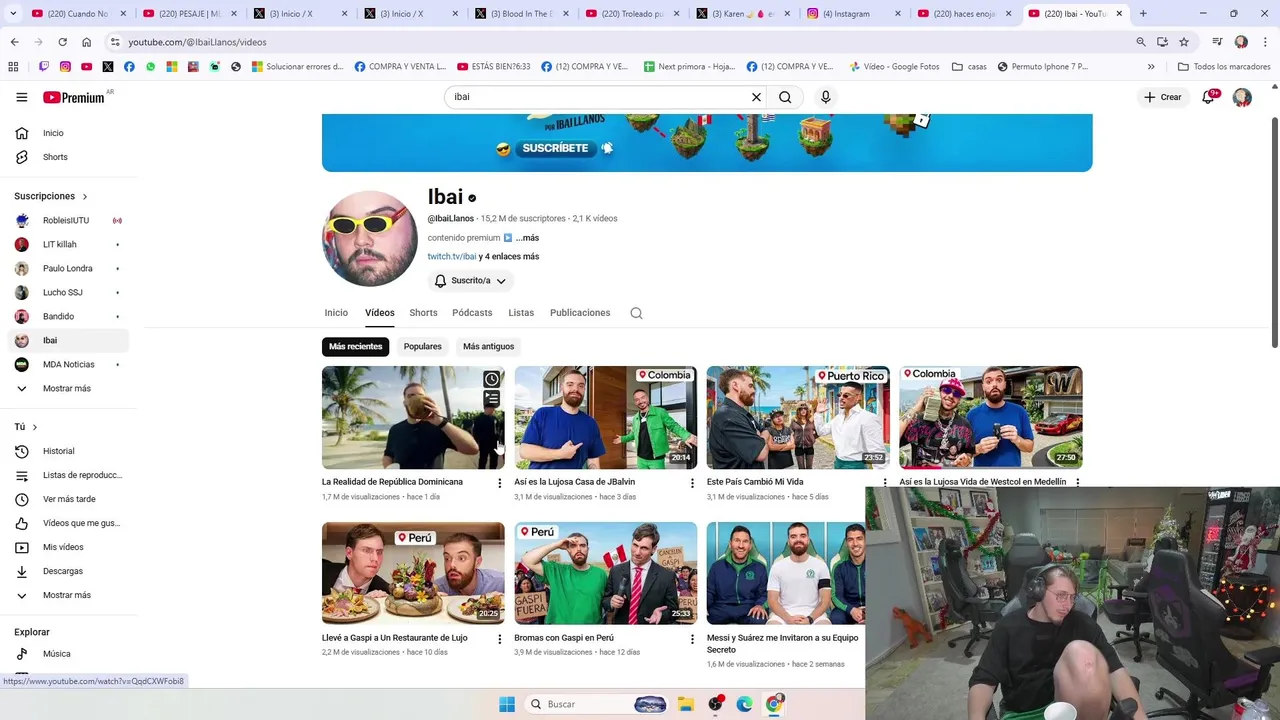Expand Mostrar más under Tú section
The image size is (1280, 720).
[x=68, y=595]
